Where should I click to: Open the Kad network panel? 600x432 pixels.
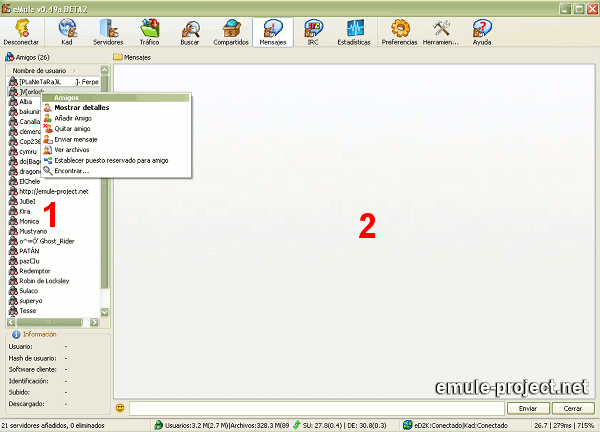tap(66, 32)
